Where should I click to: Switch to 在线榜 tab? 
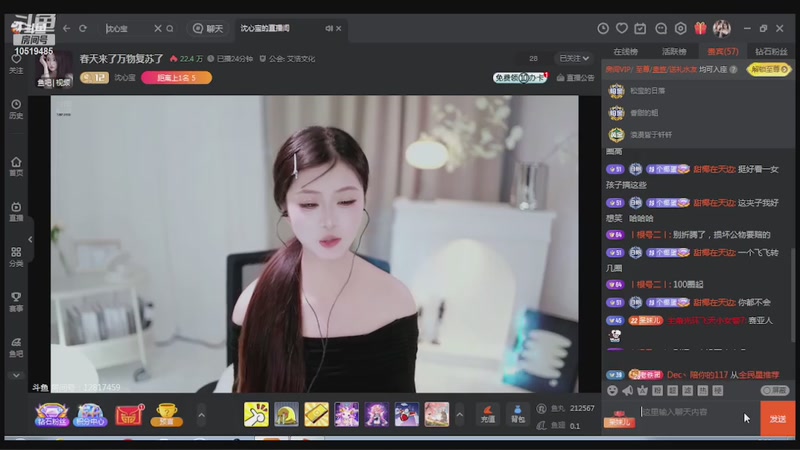(x=626, y=52)
